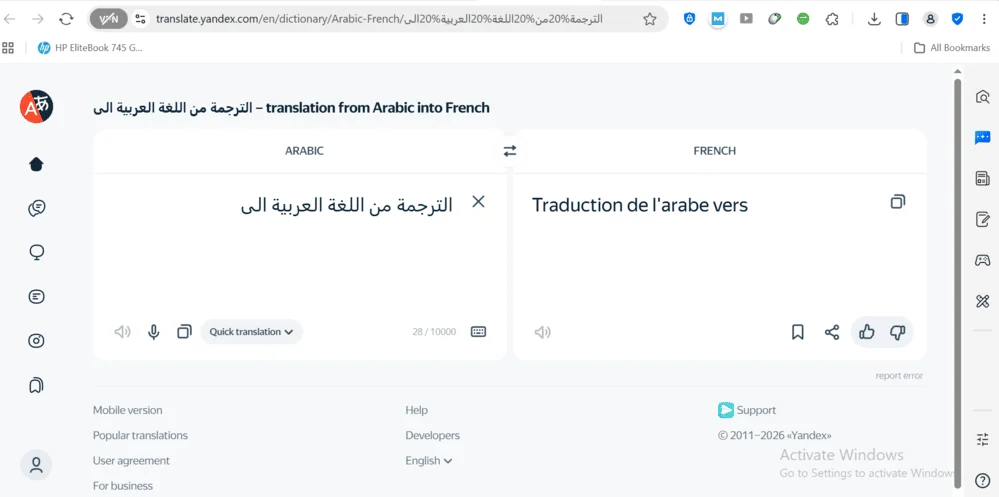Open the apps grid in bookmarks bar
The height and width of the screenshot is (497, 999).
[x=8, y=48]
